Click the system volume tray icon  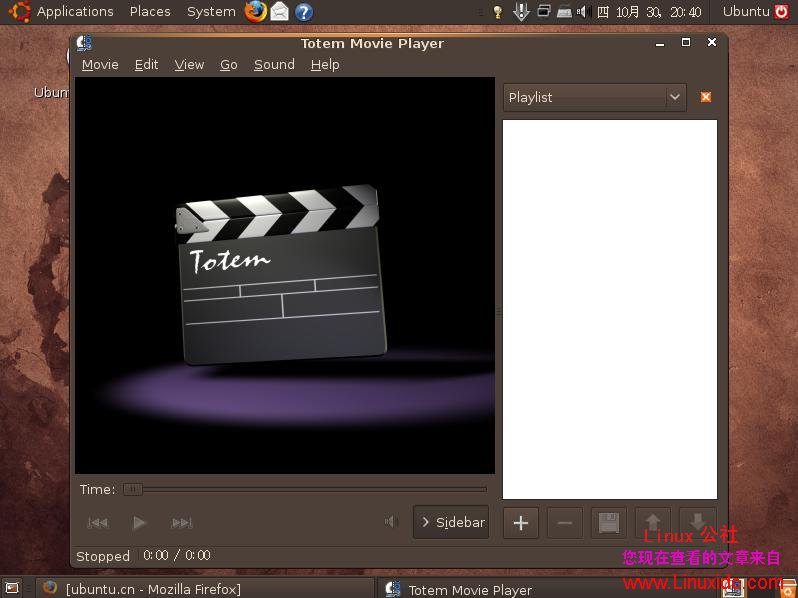pos(582,11)
